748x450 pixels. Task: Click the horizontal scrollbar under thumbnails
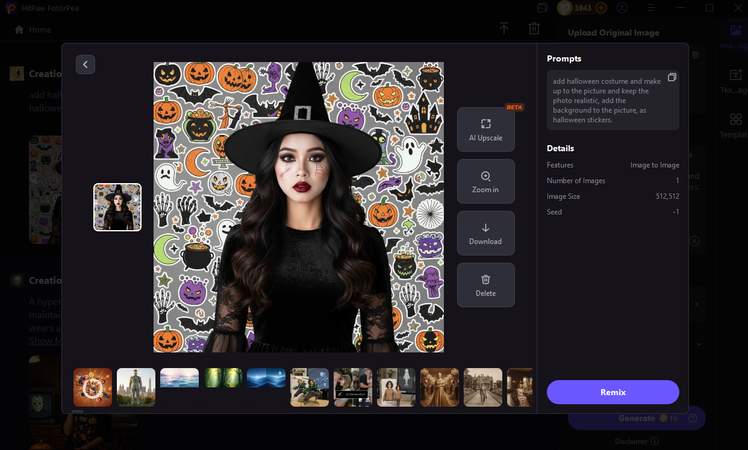(78, 411)
